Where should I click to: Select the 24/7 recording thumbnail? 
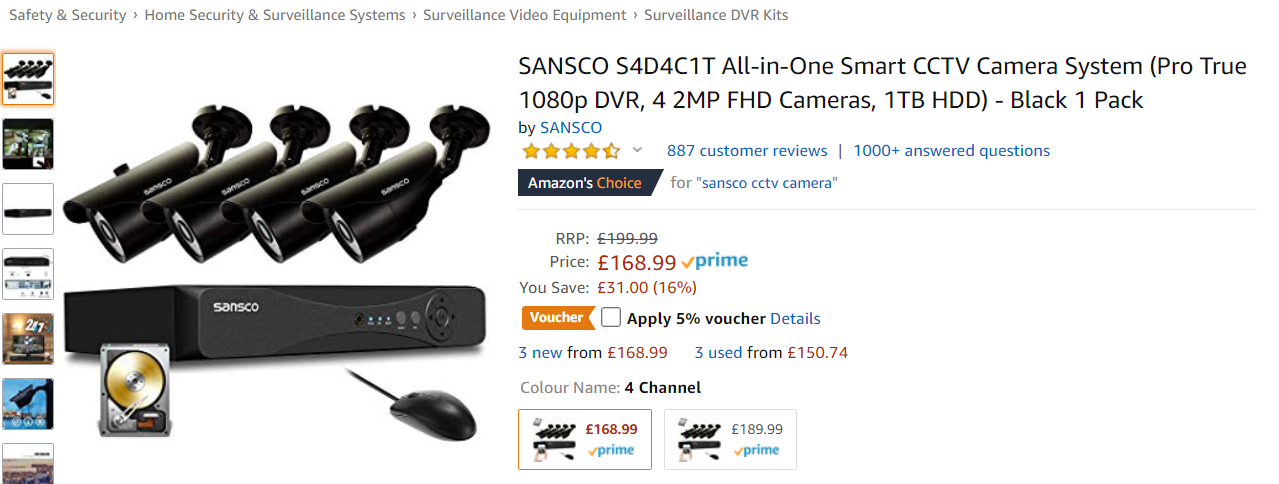point(28,339)
